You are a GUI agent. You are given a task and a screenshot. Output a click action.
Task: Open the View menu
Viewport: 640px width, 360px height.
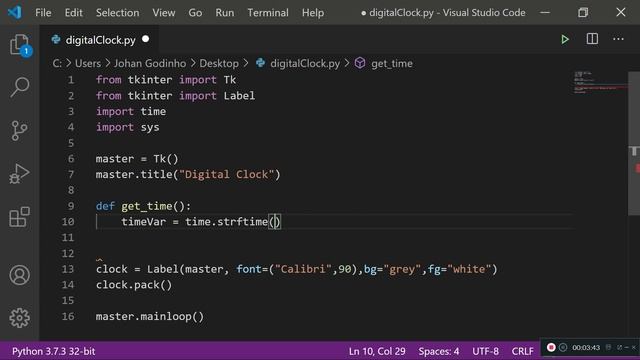[x=164, y=13]
